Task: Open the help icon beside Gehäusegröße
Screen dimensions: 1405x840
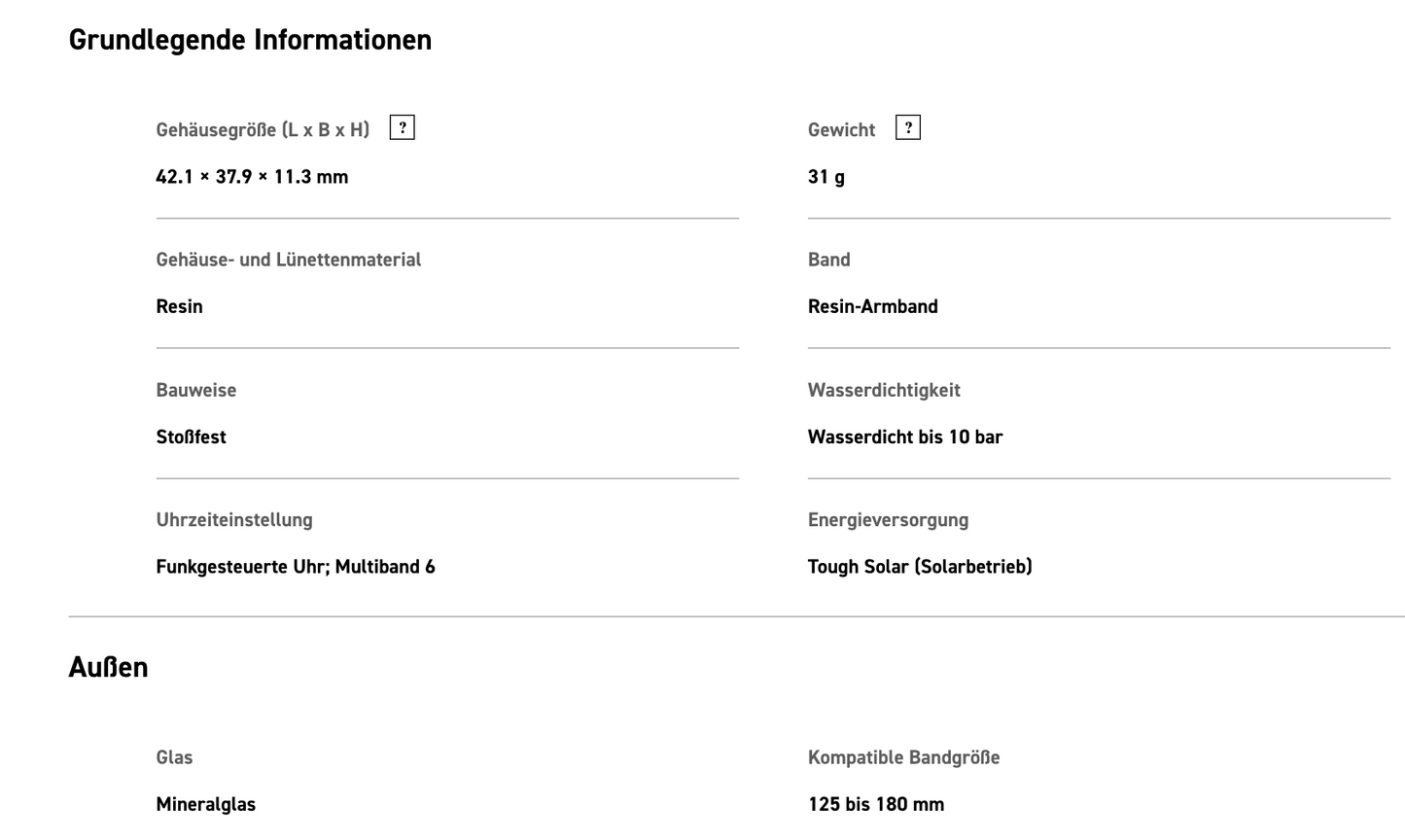Action: 402,128
